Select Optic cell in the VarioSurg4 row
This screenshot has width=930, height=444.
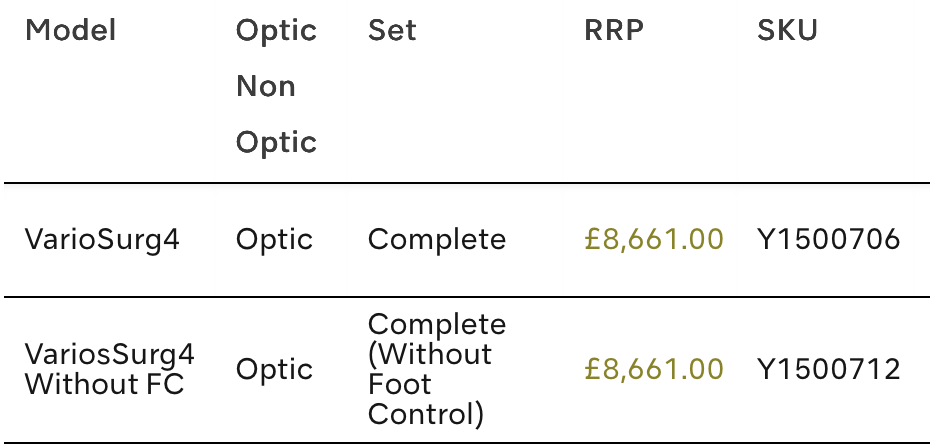coord(274,240)
